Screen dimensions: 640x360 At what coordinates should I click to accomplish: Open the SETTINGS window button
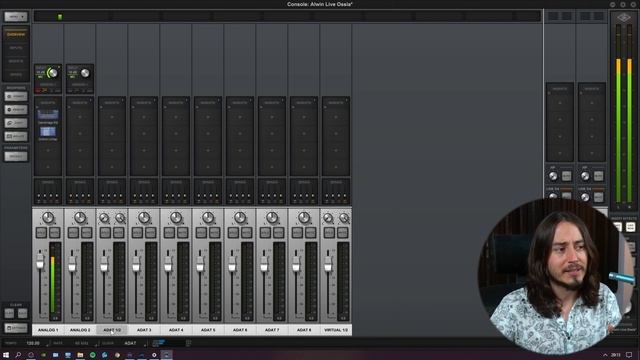16,328
